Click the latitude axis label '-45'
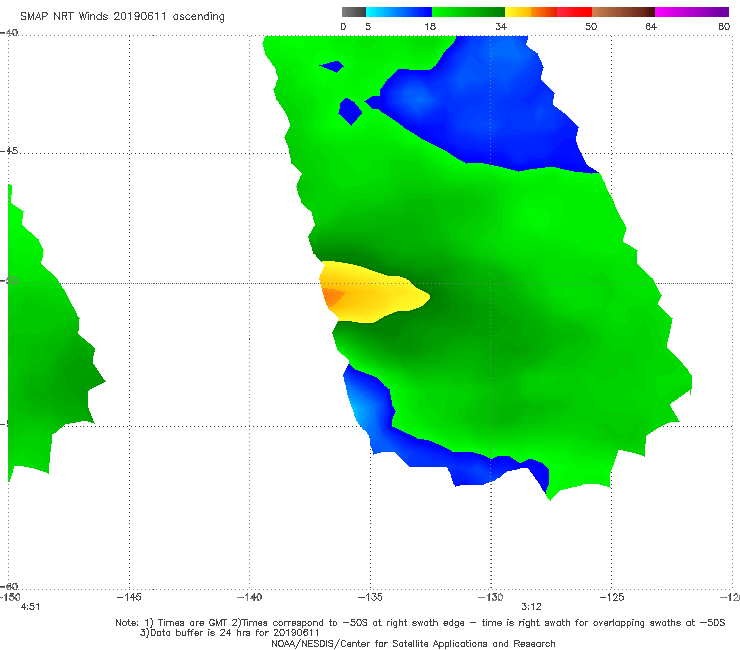Screen dimensions: 740x650 click(9, 151)
